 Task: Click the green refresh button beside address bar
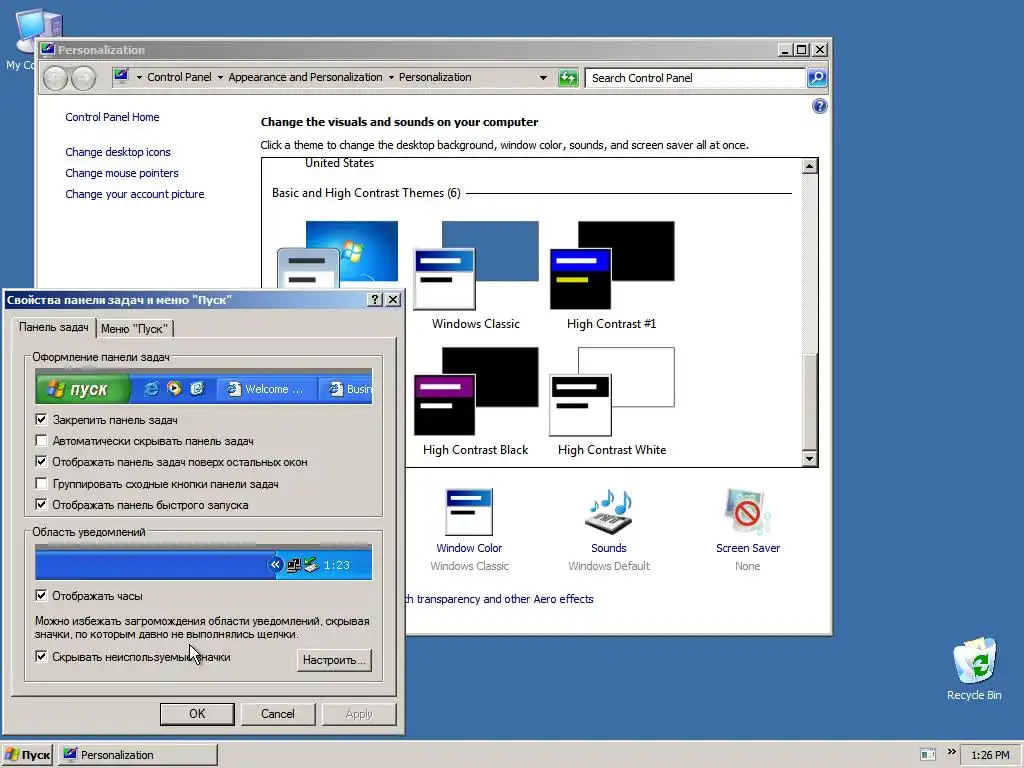click(568, 78)
